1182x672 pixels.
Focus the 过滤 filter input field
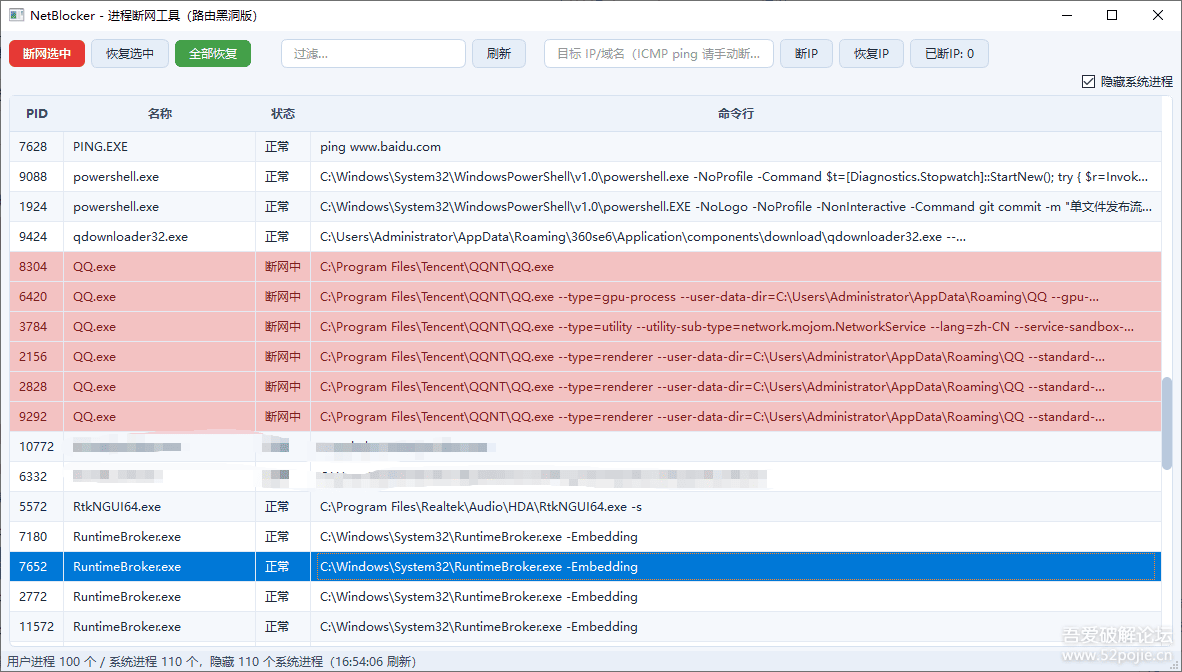click(x=373, y=54)
